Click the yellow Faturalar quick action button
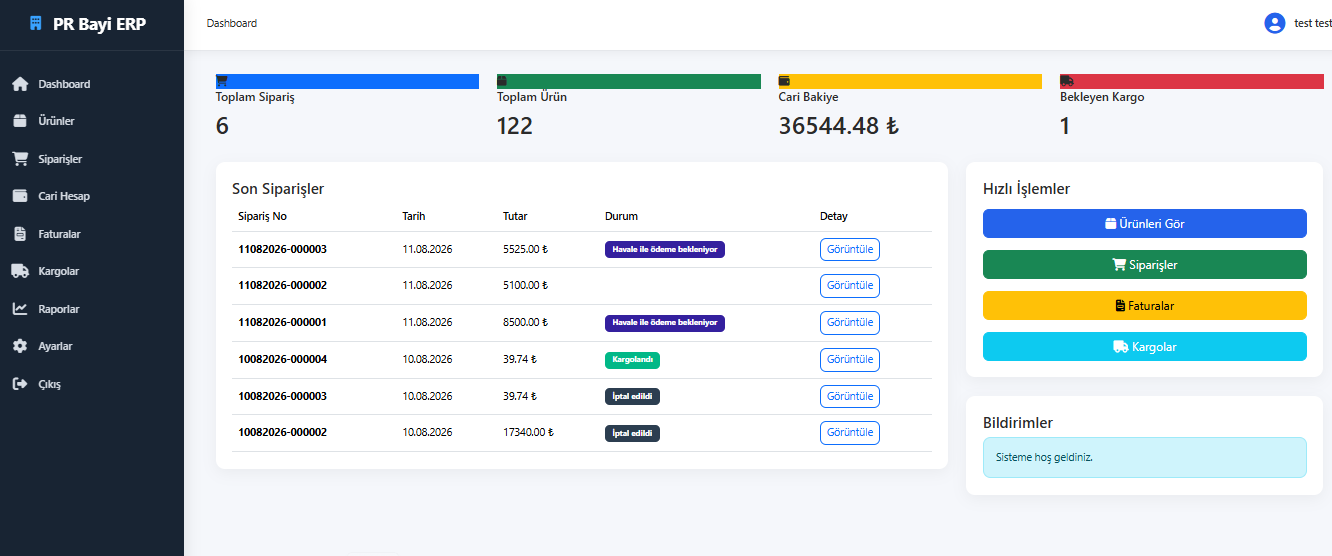Screen dimensions: 1332x556 [x=1145, y=306]
